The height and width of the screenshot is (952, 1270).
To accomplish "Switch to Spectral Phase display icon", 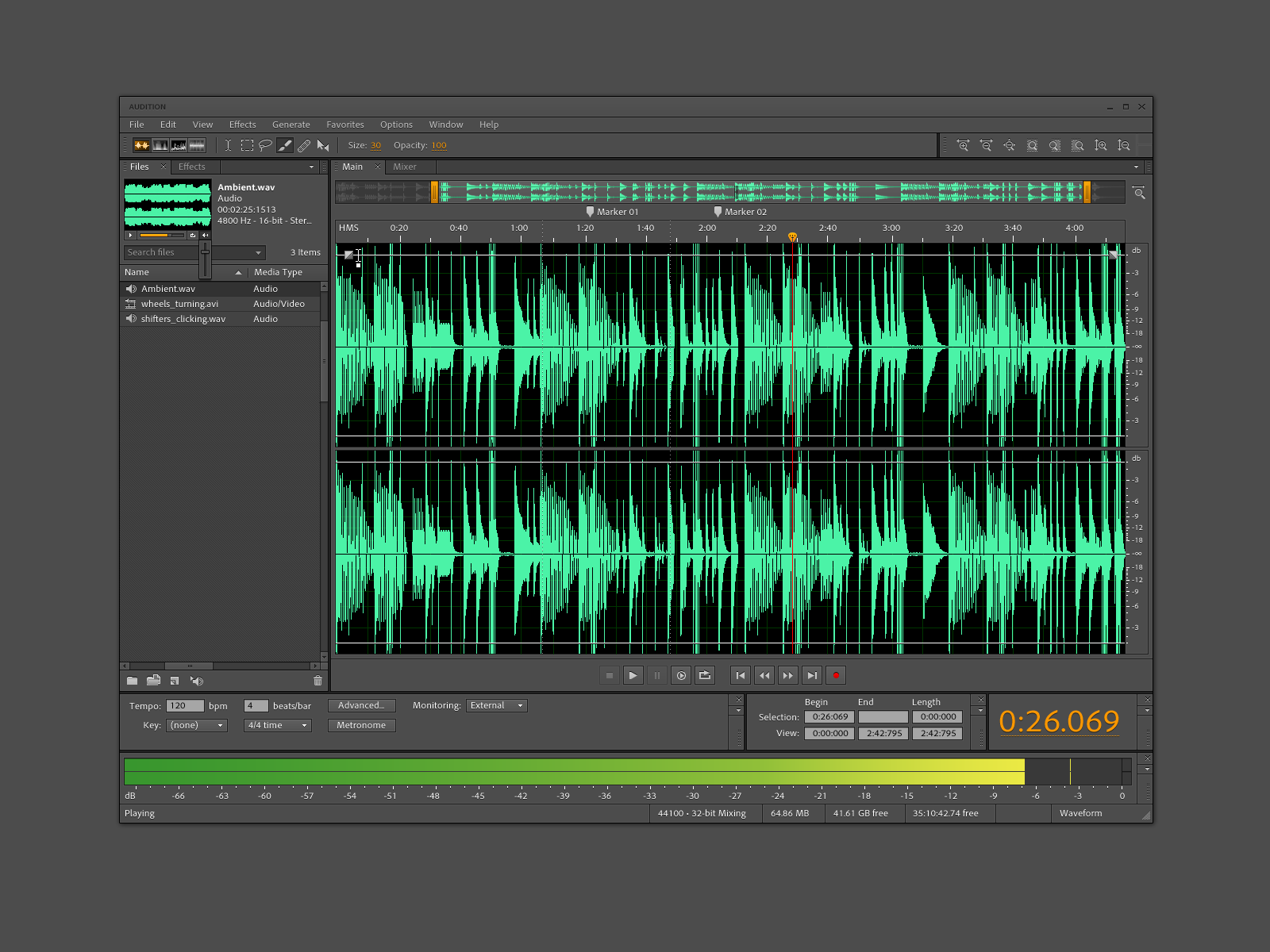I will (x=197, y=145).
